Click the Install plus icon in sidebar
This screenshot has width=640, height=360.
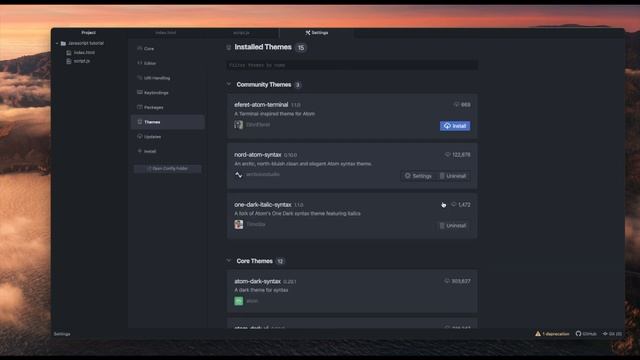[140, 151]
